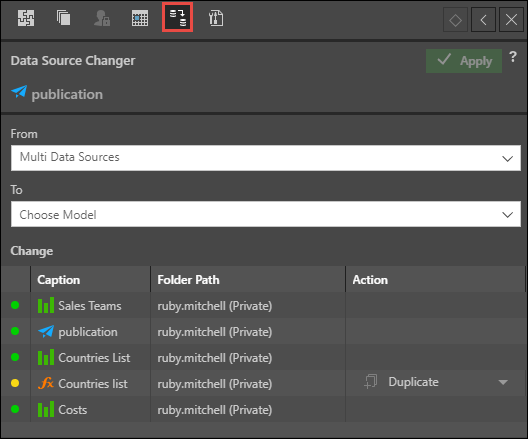Viewport: 528px width, 439px height.
Task: Open the puzzle-piece content panel icon
Action: pos(26,18)
